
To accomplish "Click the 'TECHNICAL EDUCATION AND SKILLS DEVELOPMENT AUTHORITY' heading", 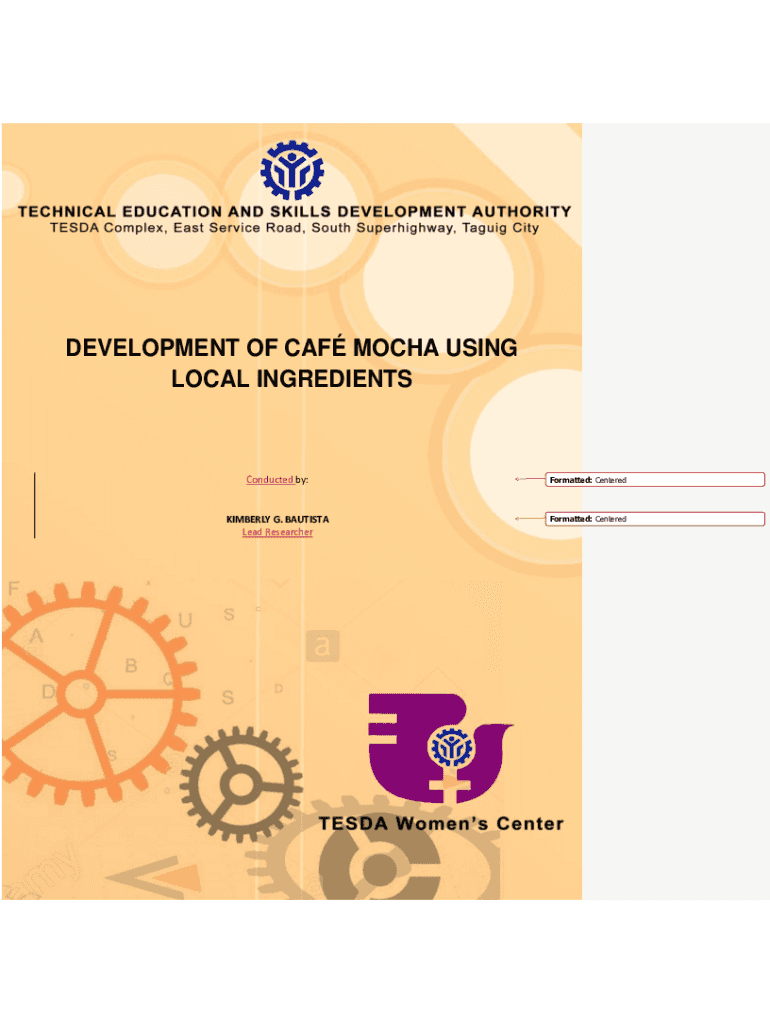I will tap(295, 212).
